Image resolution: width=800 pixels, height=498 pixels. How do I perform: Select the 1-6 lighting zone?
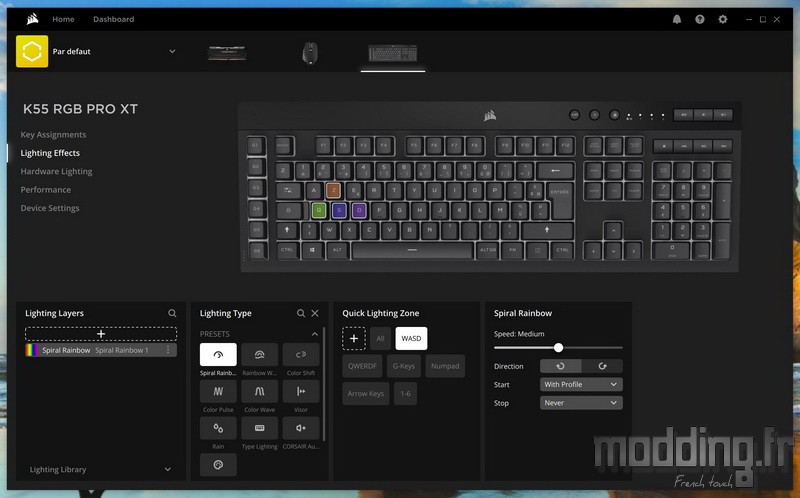pos(405,393)
